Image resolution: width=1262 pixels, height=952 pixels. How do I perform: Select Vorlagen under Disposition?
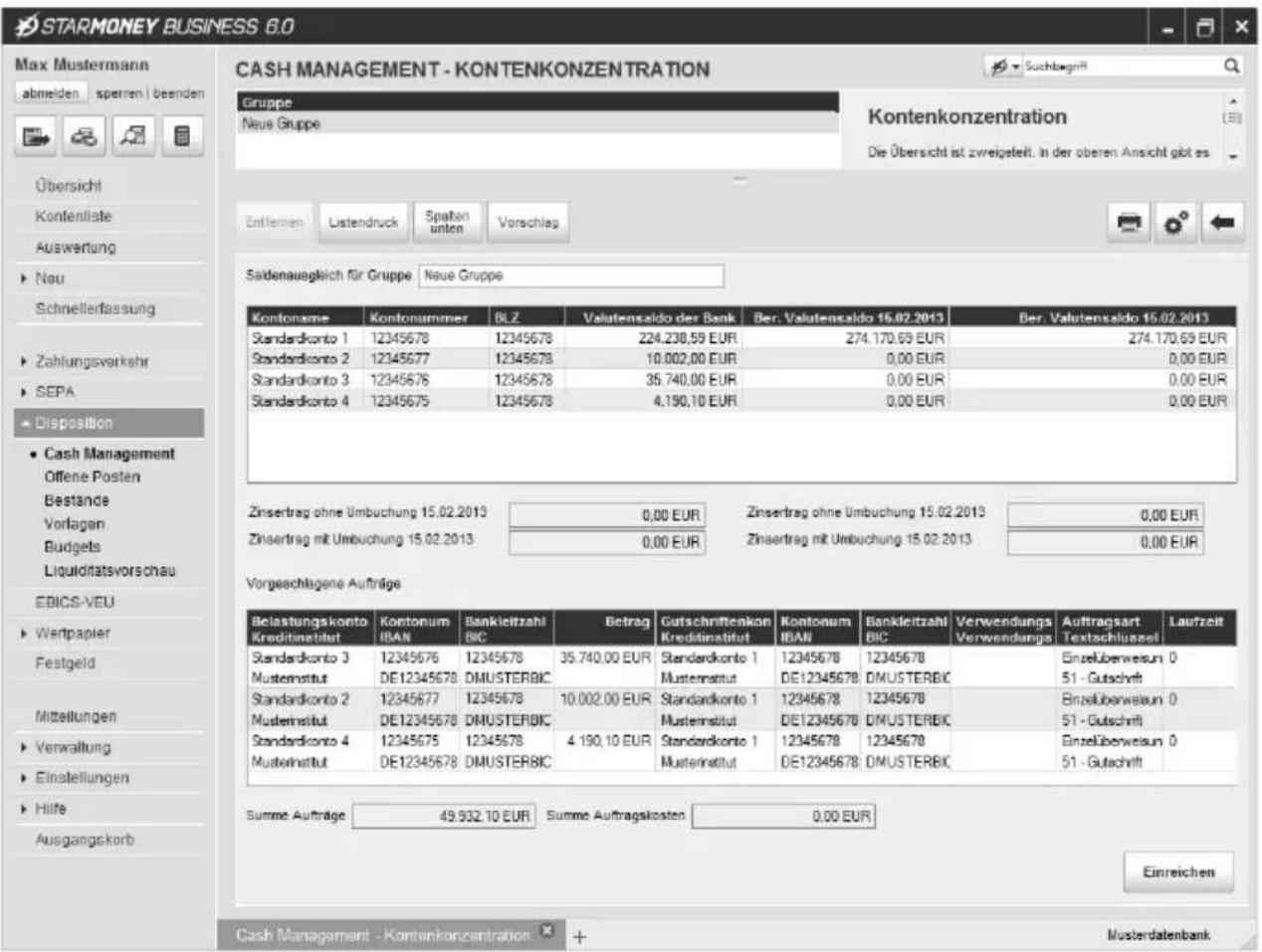74,524
